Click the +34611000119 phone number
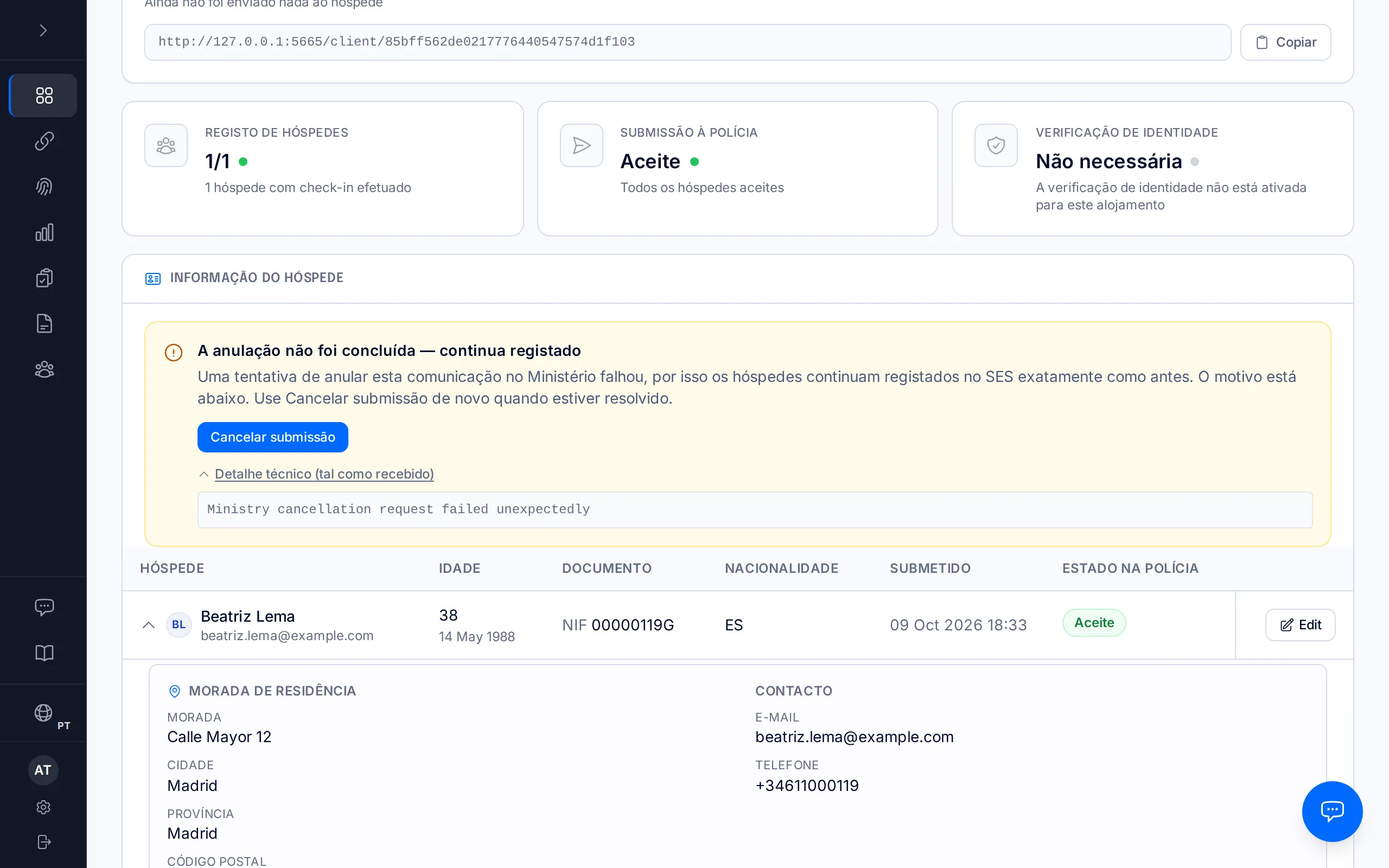The image size is (1389, 868). pos(806,785)
